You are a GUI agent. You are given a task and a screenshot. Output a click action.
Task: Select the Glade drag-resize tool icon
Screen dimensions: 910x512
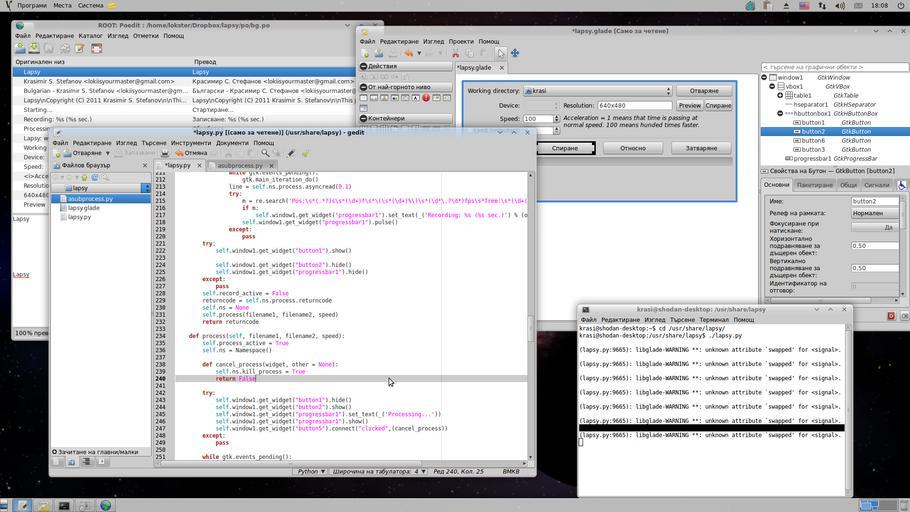(x=515, y=53)
